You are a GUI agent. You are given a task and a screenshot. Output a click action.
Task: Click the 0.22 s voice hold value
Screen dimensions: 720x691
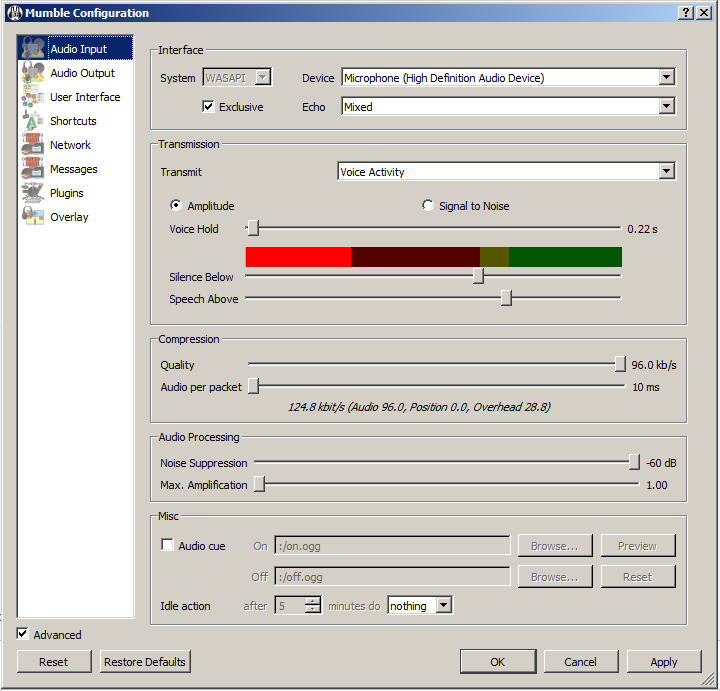pyautogui.click(x=642, y=229)
